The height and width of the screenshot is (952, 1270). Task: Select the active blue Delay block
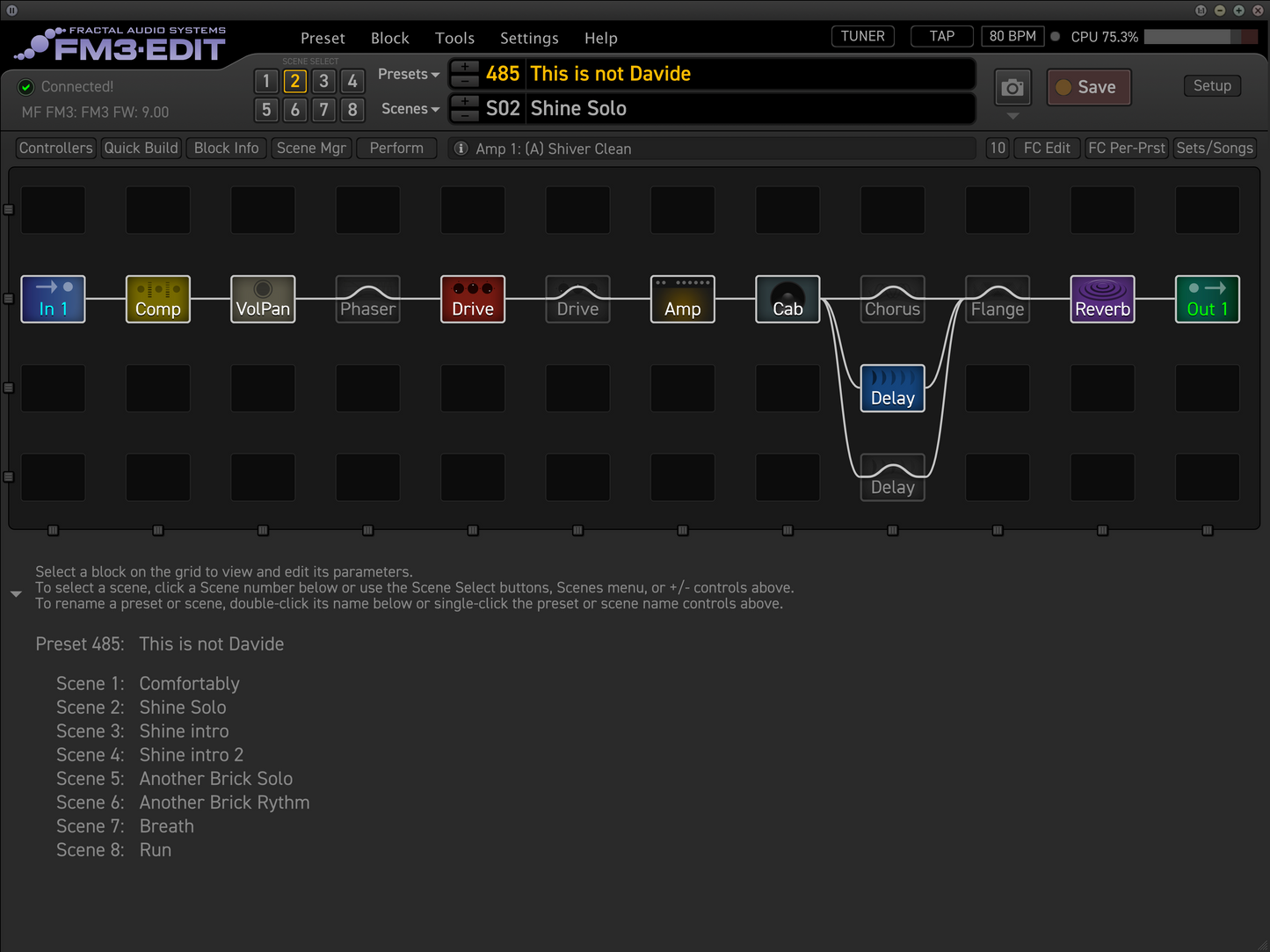(892, 388)
